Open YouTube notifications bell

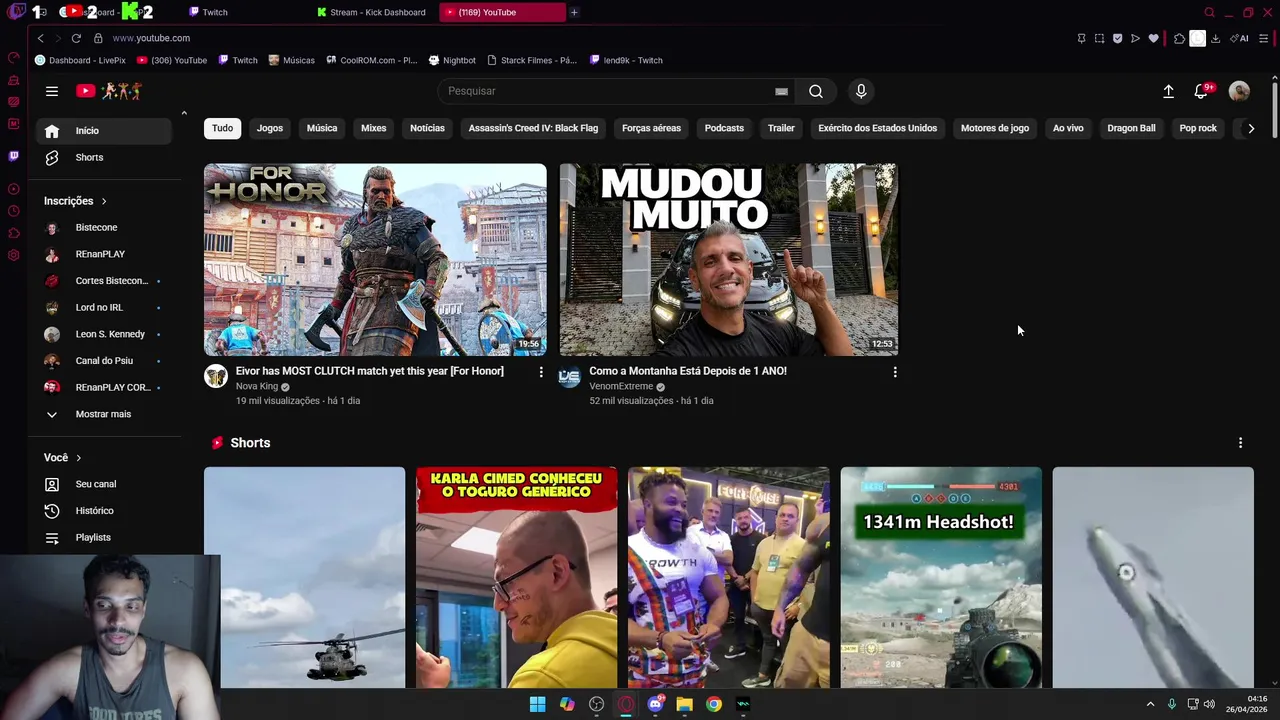[x=1201, y=91]
